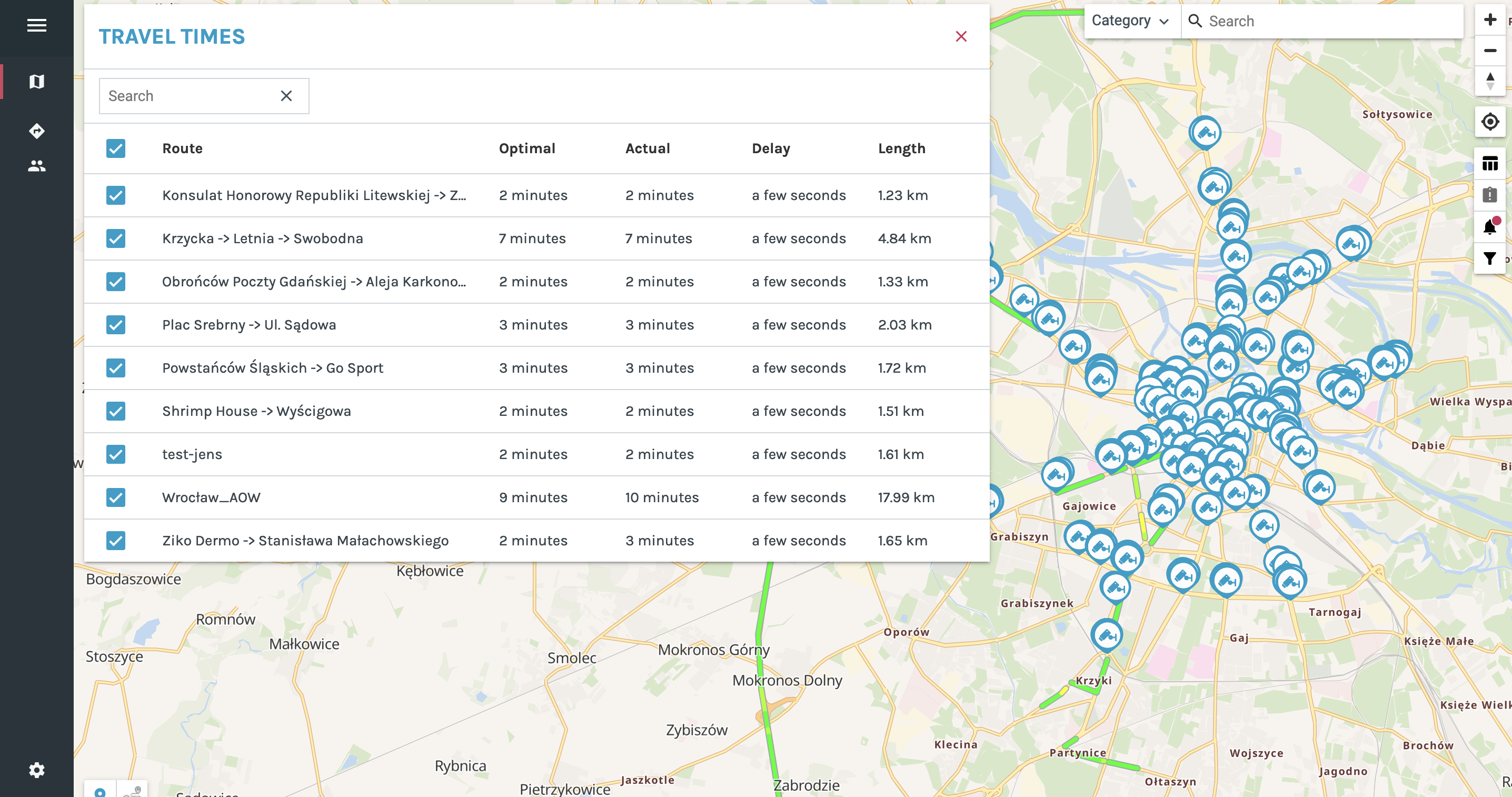Click camera marker near Sołtysowice top
Image resolution: width=1512 pixels, height=797 pixels.
[x=1205, y=133]
